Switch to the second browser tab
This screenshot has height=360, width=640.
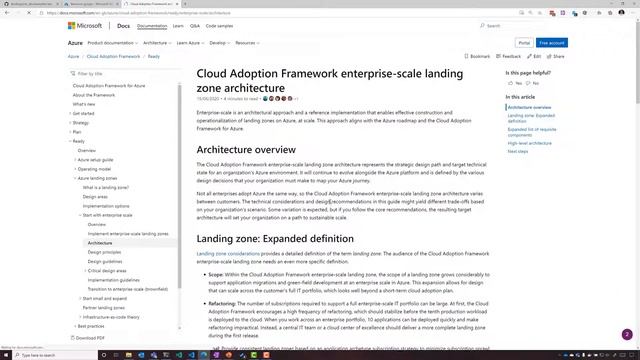coord(91,4)
